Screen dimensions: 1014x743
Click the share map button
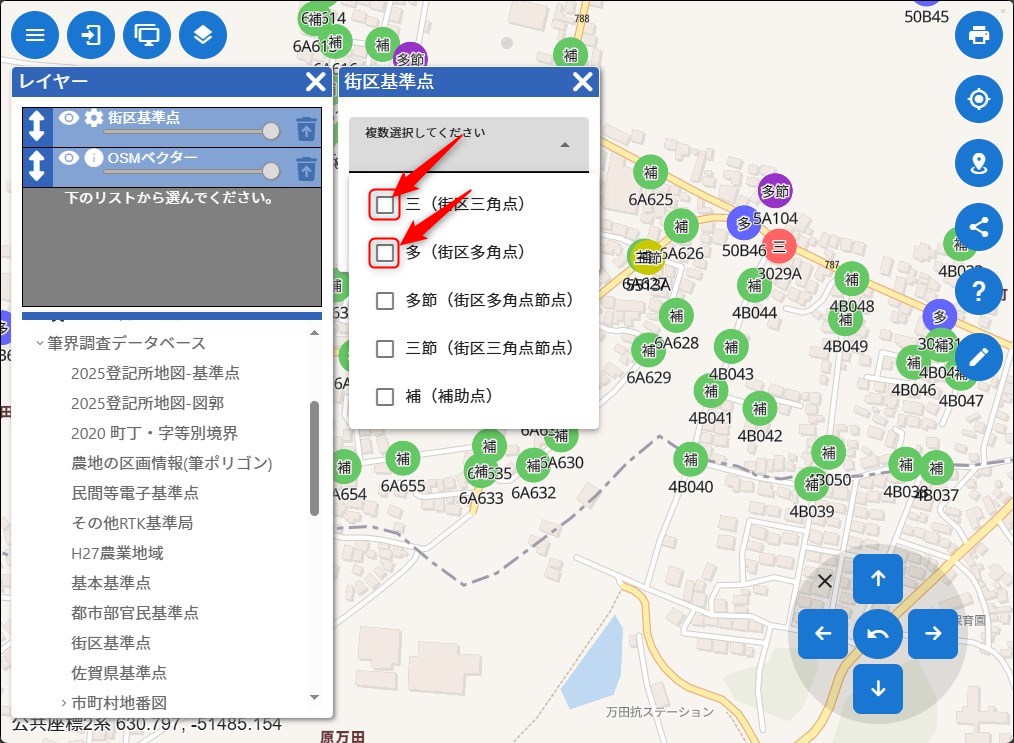pyautogui.click(x=978, y=226)
